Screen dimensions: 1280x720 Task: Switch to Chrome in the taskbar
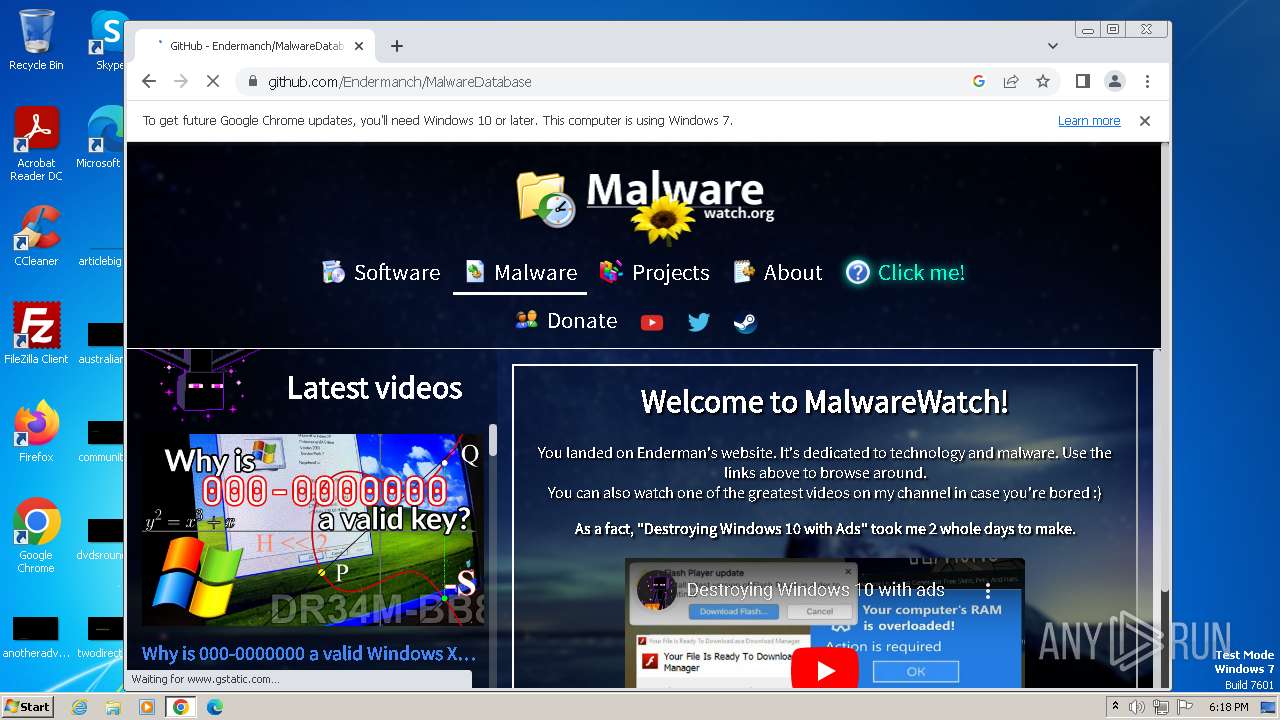181,707
